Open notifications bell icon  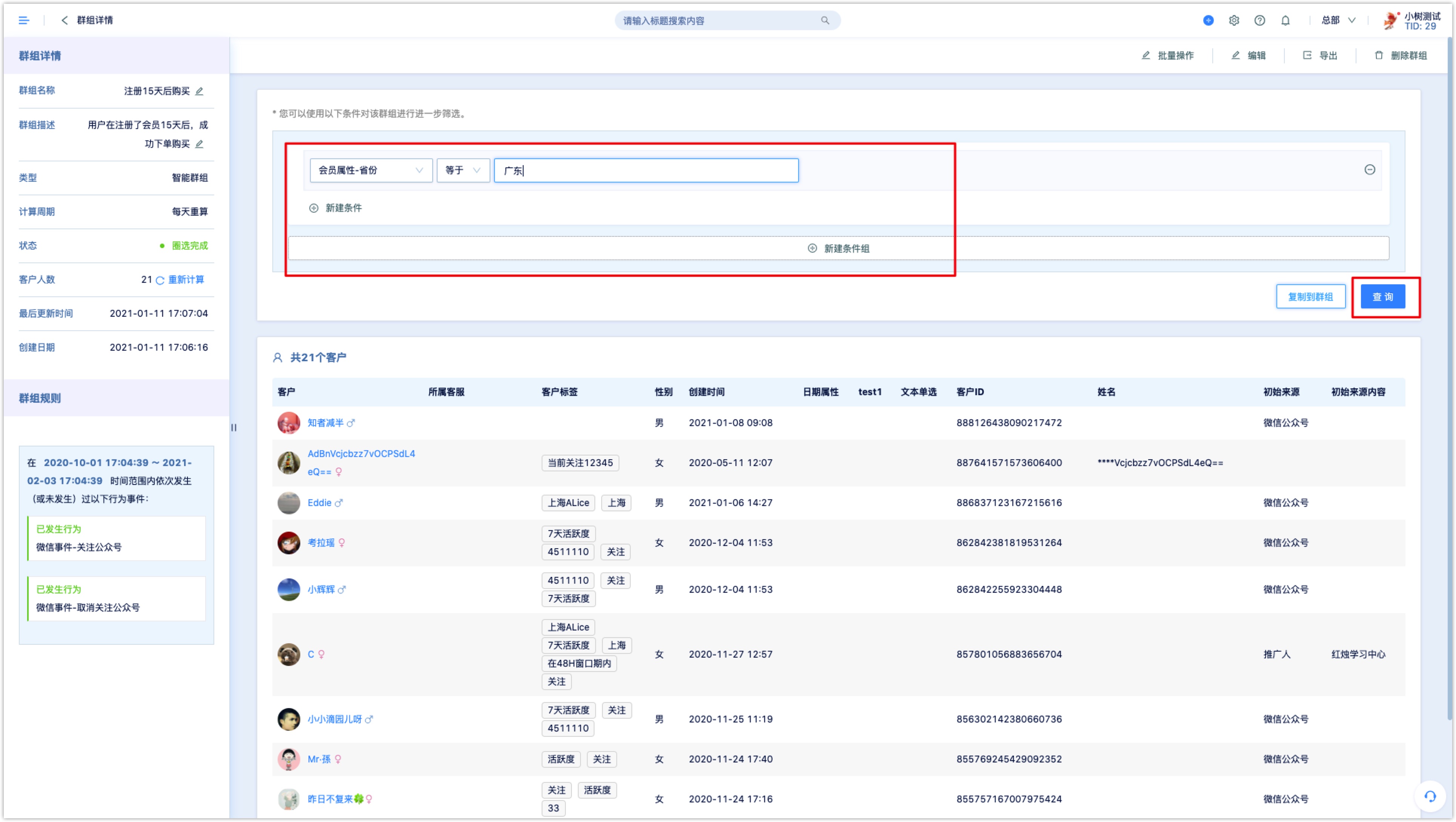tap(1285, 20)
